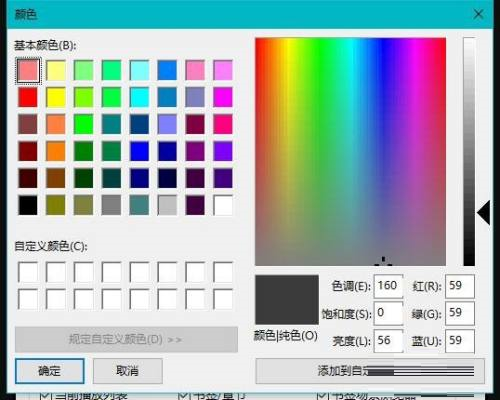Select the light pink basic color
The height and width of the screenshot is (400, 500).
point(195,70)
